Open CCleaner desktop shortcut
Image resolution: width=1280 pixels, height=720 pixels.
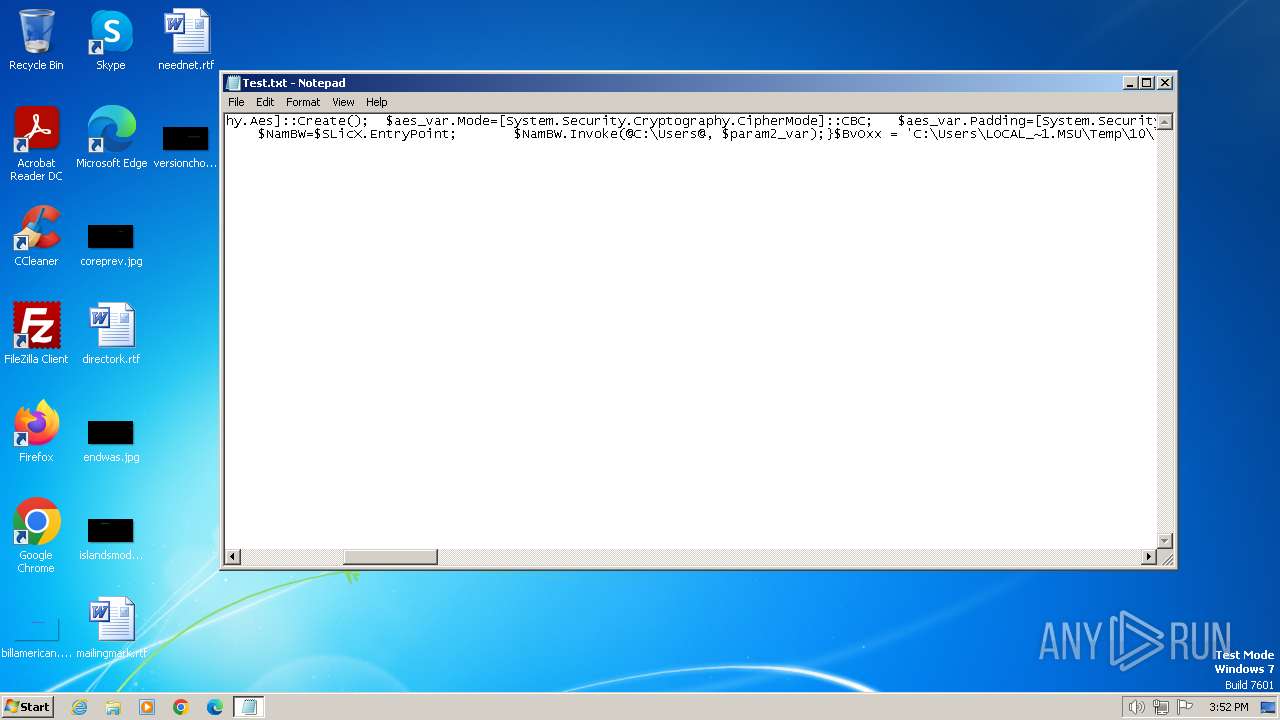tap(36, 236)
